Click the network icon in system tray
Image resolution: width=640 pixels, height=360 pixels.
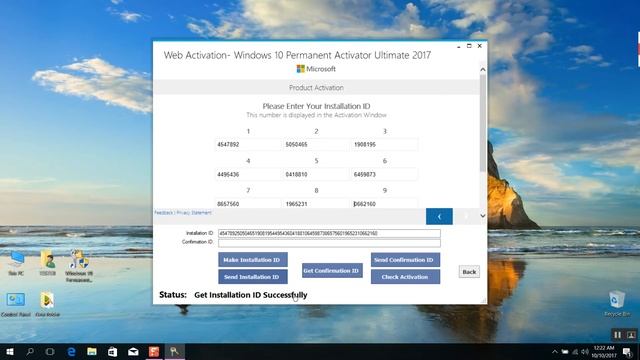pyautogui.click(x=575, y=351)
